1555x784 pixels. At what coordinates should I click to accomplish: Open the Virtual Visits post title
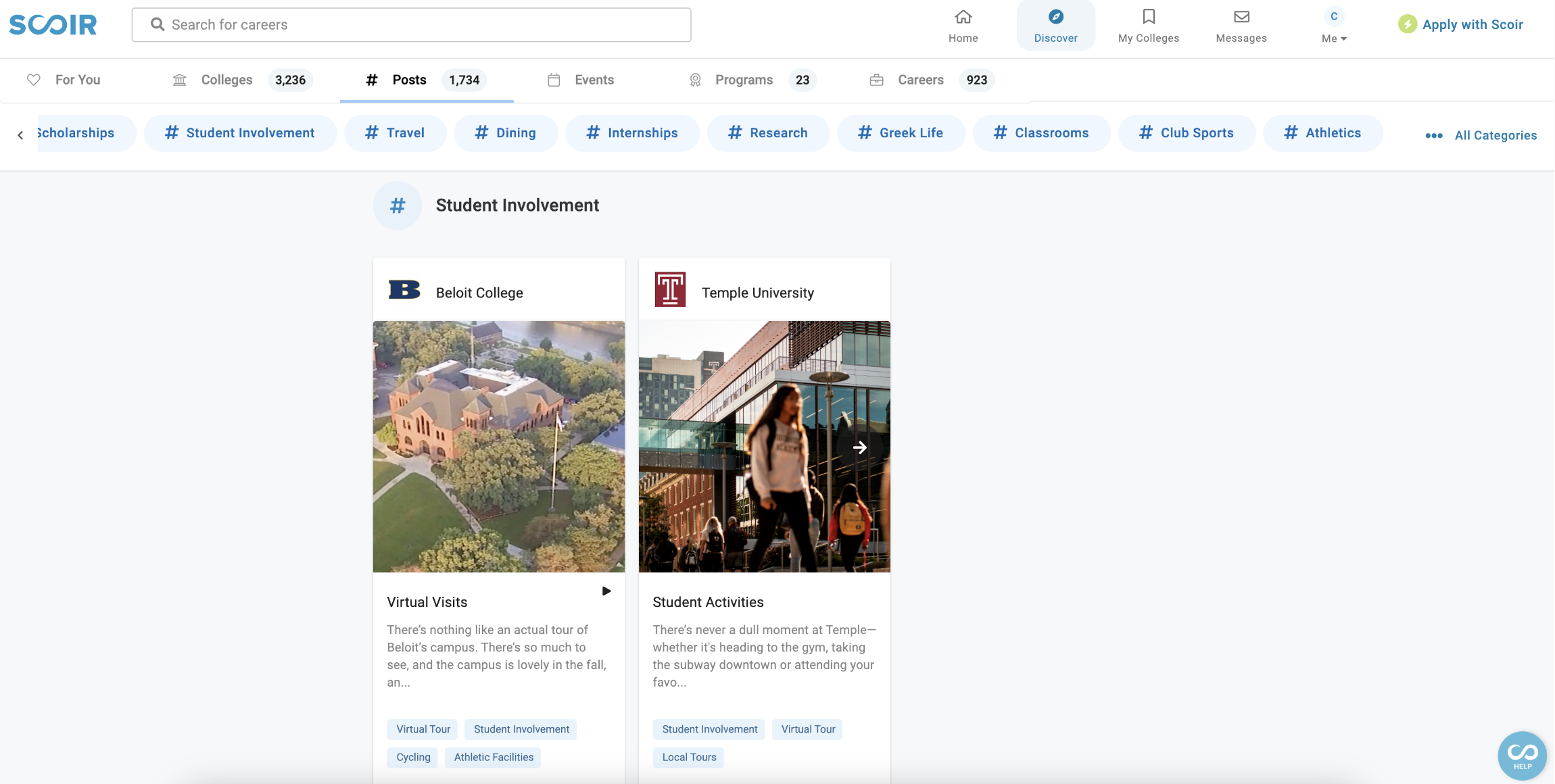click(427, 602)
